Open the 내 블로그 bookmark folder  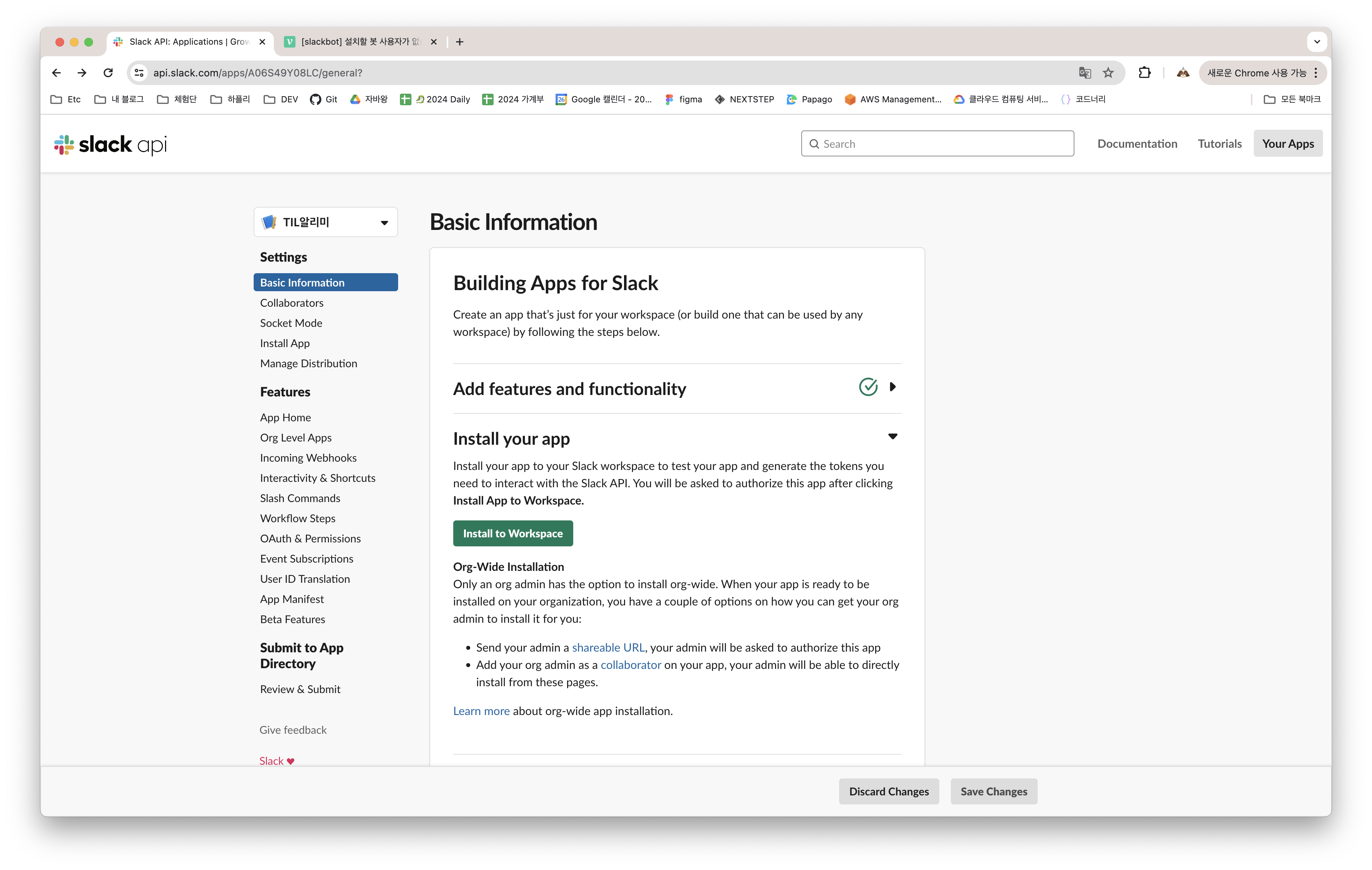pyautogui.click(x=119, y=99)
